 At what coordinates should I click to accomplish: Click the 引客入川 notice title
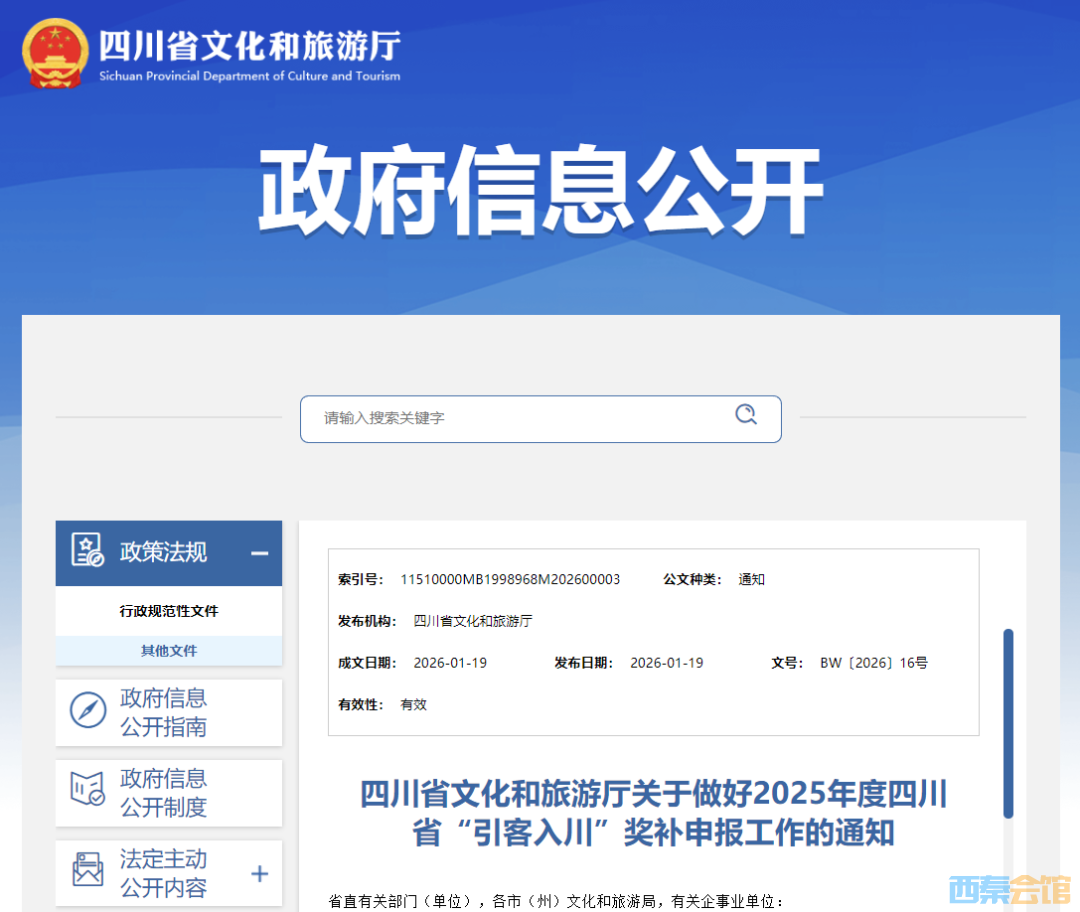[653, 813]
